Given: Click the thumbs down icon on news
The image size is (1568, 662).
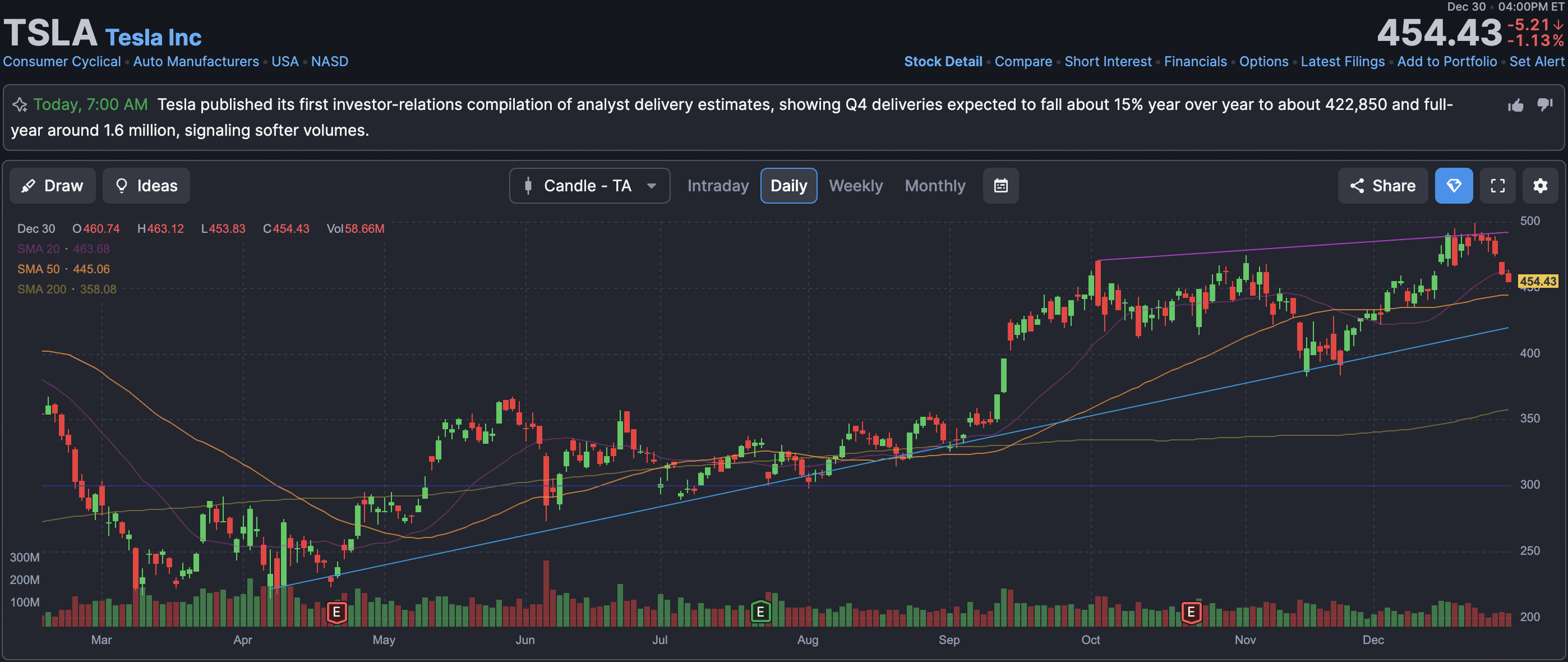Looking at the screenshot, I should (x=1544, y=105).
